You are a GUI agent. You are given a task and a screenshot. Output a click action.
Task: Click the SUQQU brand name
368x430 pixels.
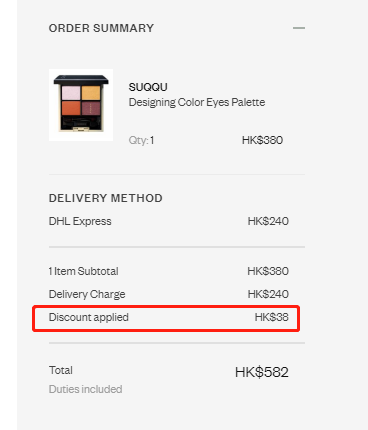point(148,87)
